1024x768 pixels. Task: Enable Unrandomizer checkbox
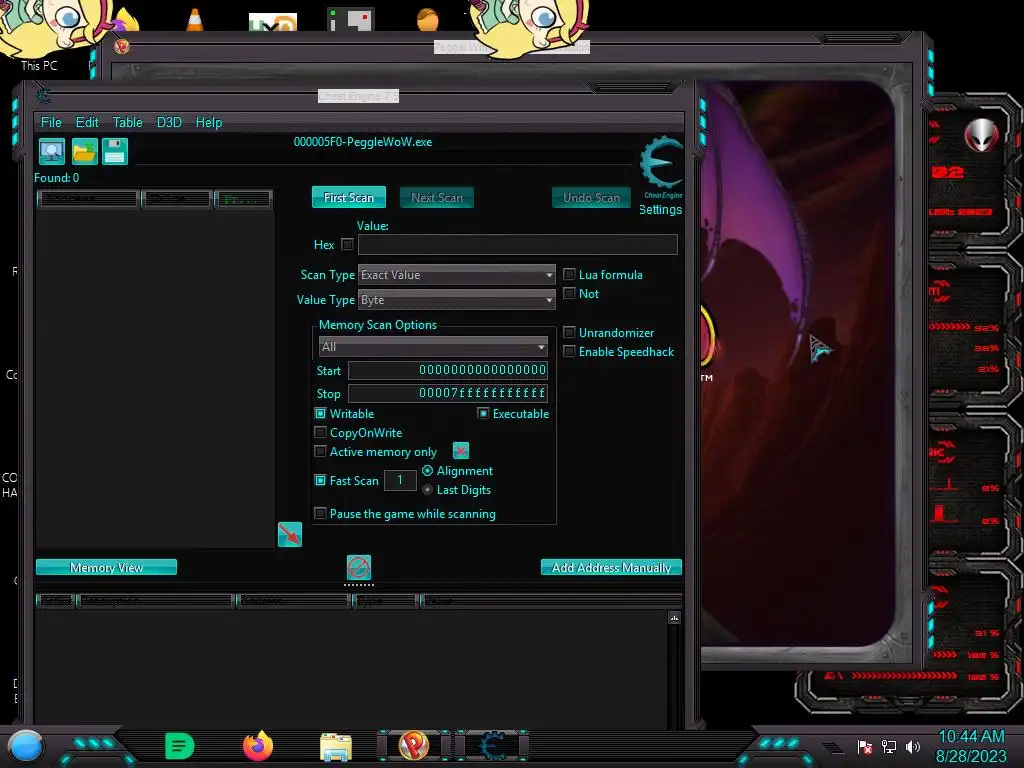[x=569, y=332]
